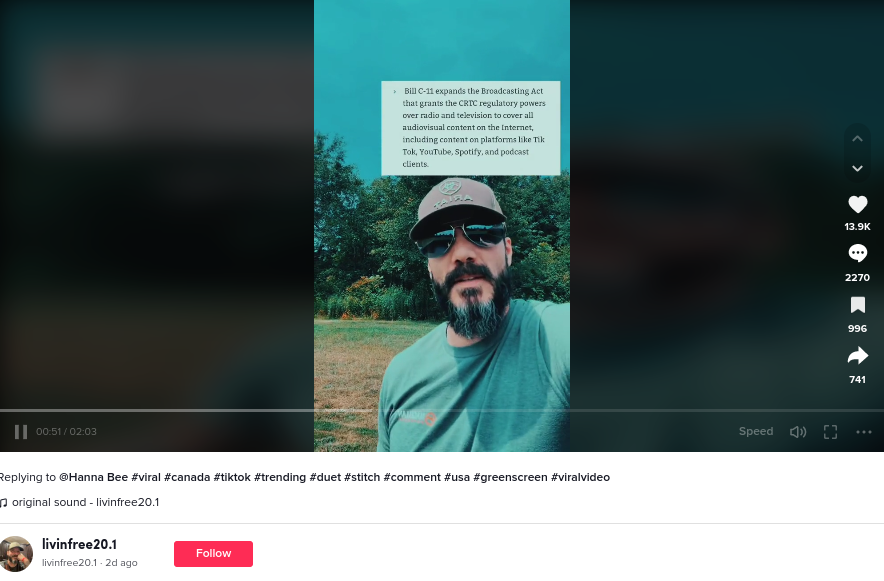The height and width of the screenshot is (581, 884).
Task: Go to next video with down chevron
Action: [x=858, y=168]
